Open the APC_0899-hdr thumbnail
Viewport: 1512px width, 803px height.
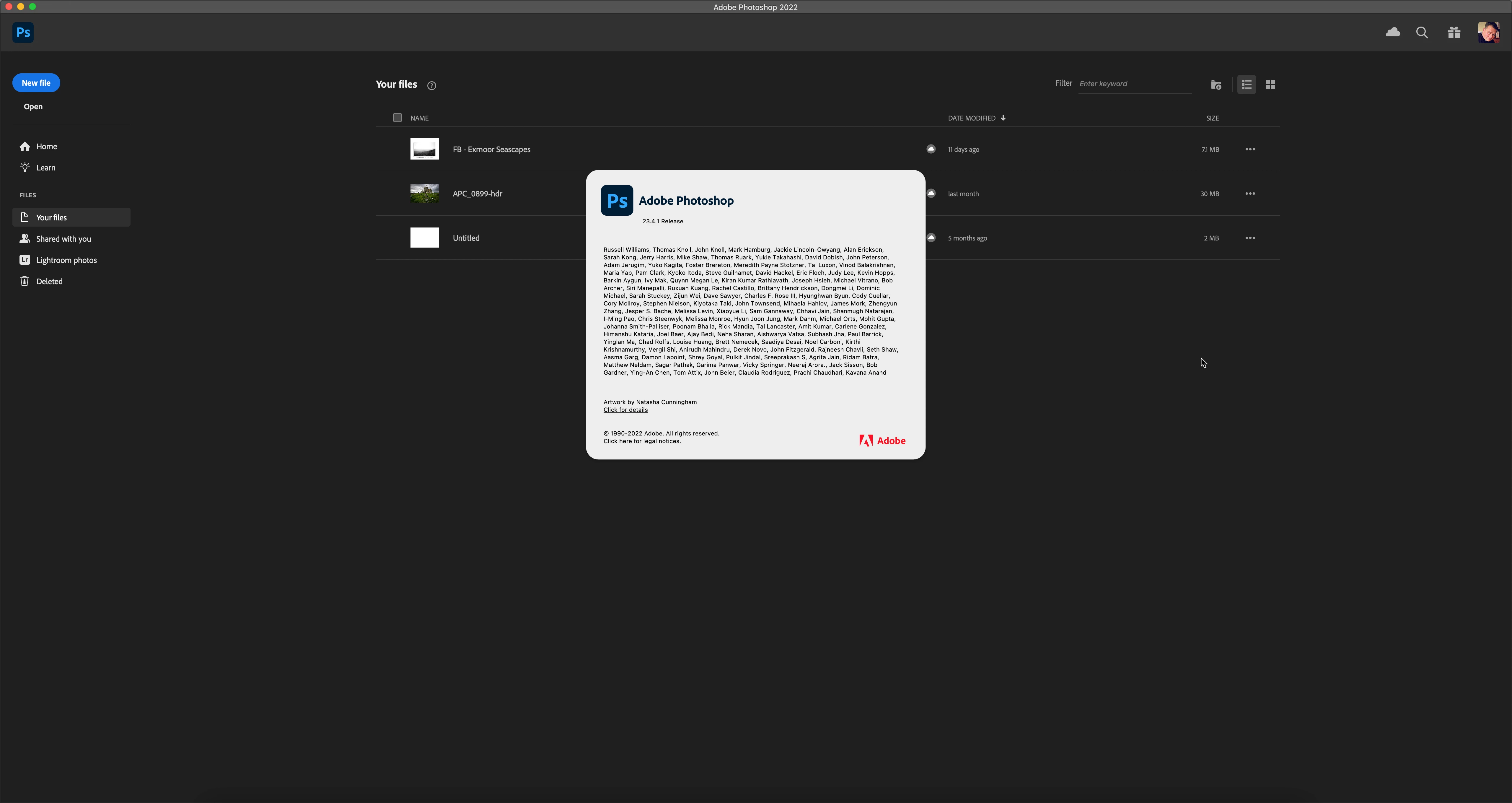424,193
